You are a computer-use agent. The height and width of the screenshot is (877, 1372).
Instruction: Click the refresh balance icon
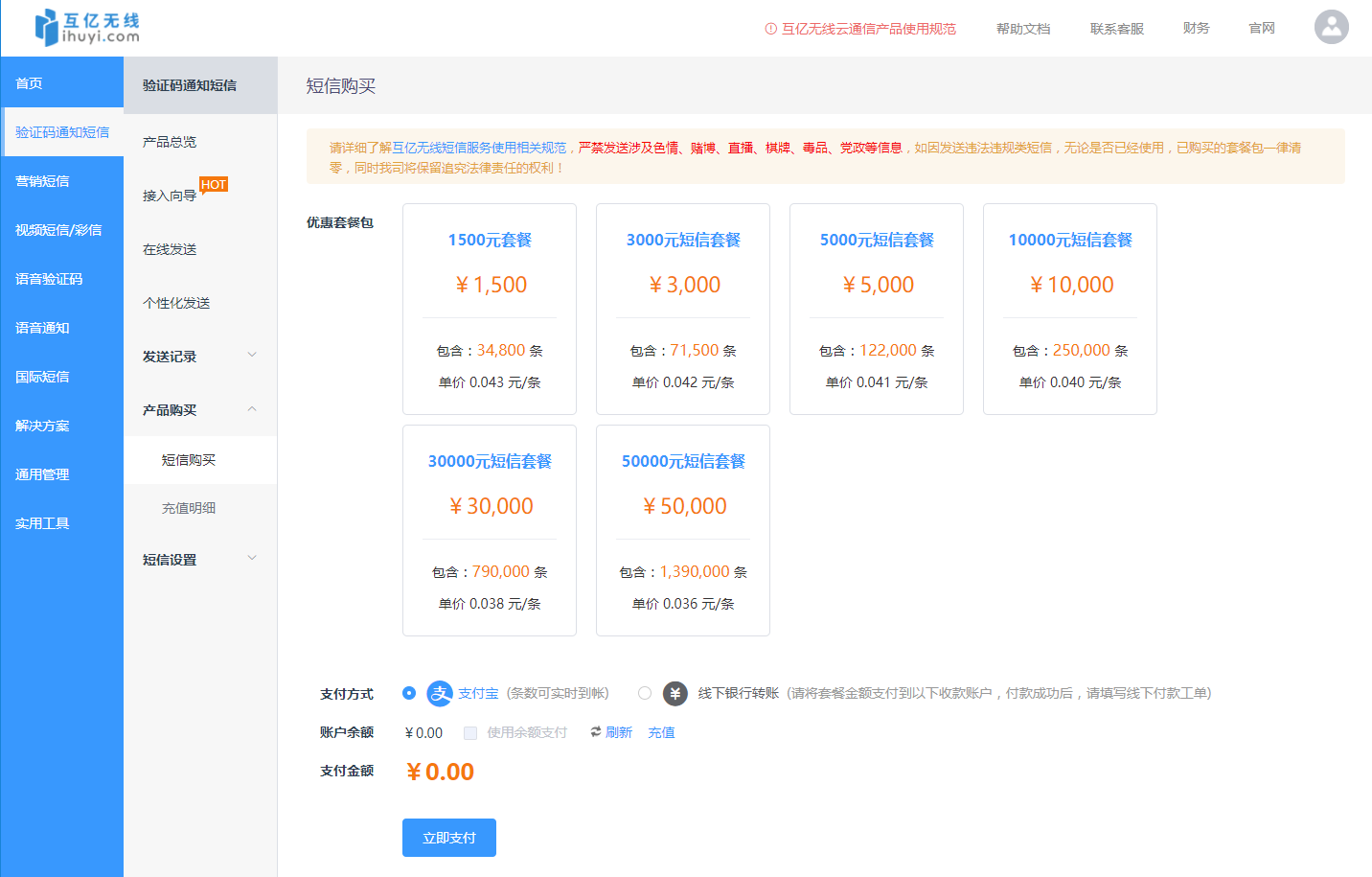click(595, 732)
